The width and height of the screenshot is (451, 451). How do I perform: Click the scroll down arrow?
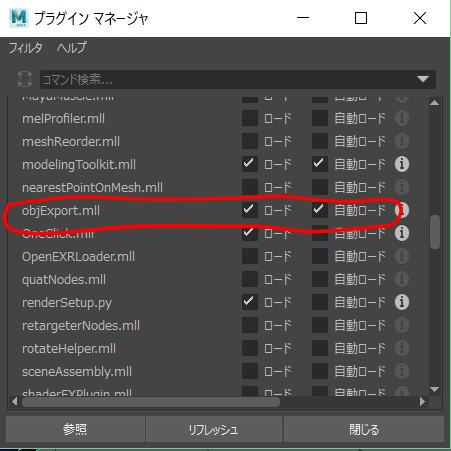pos(434,389)
